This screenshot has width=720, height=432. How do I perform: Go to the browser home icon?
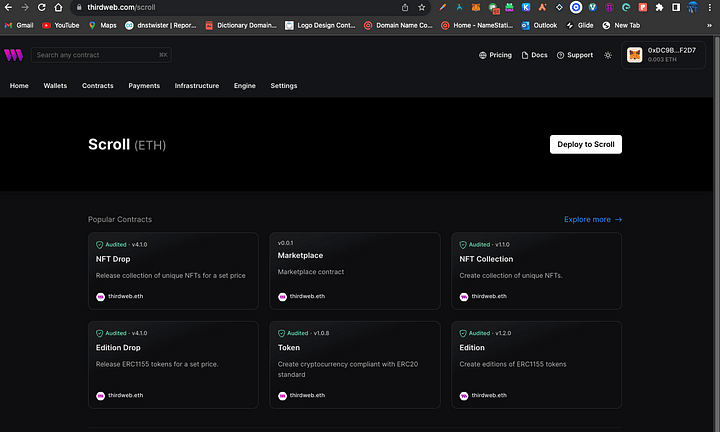(x=60, y=7)
